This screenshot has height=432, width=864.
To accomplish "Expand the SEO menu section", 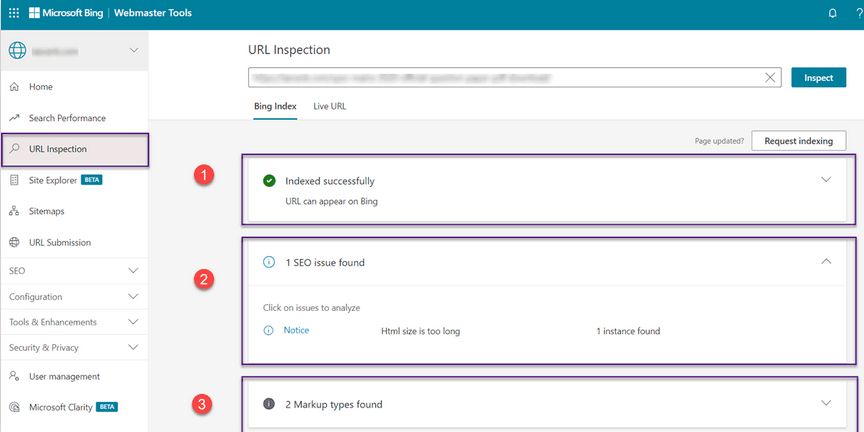I will click(x=133, y=271).
